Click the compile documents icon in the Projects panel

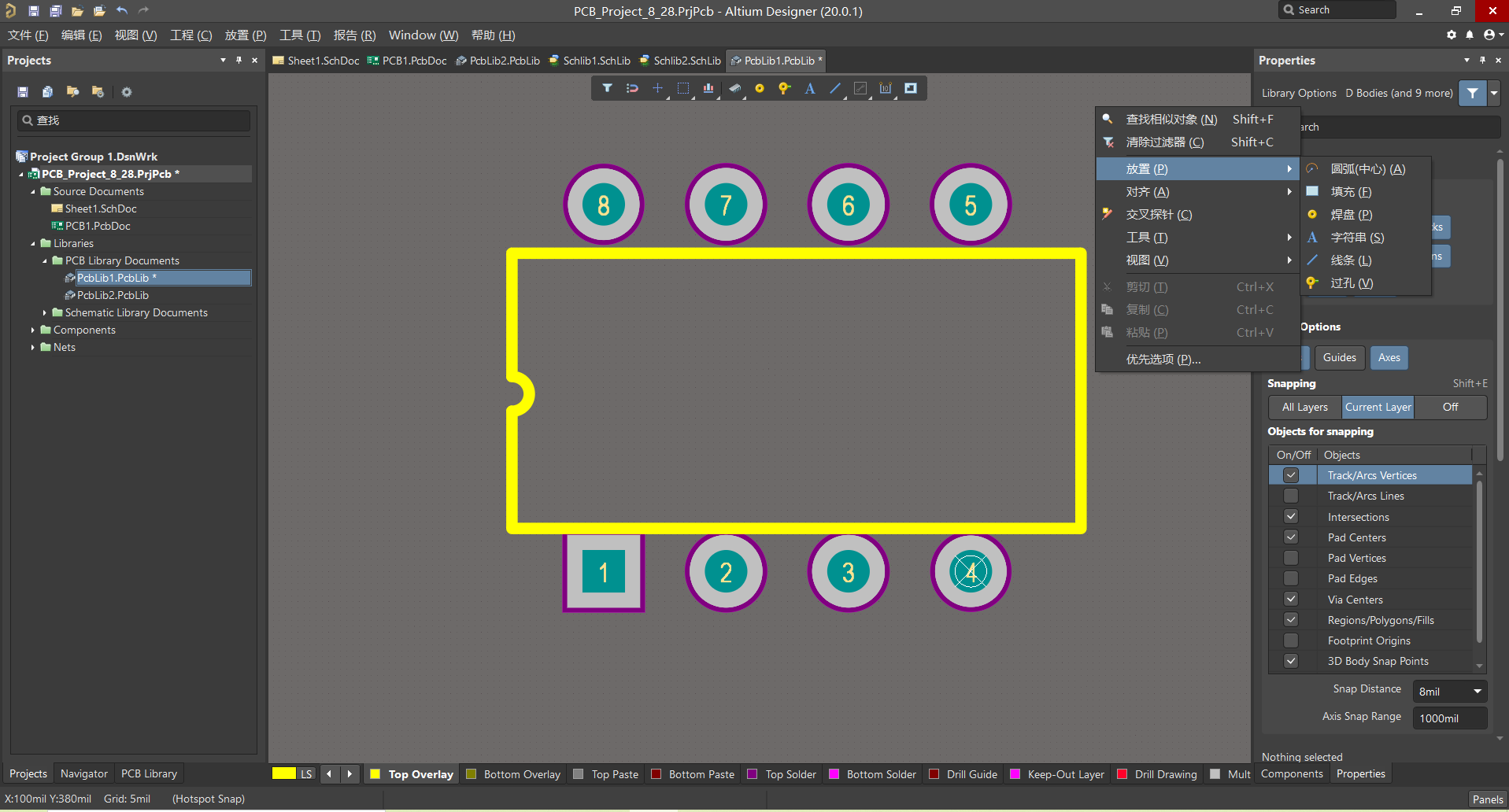[x=47, y=92]
